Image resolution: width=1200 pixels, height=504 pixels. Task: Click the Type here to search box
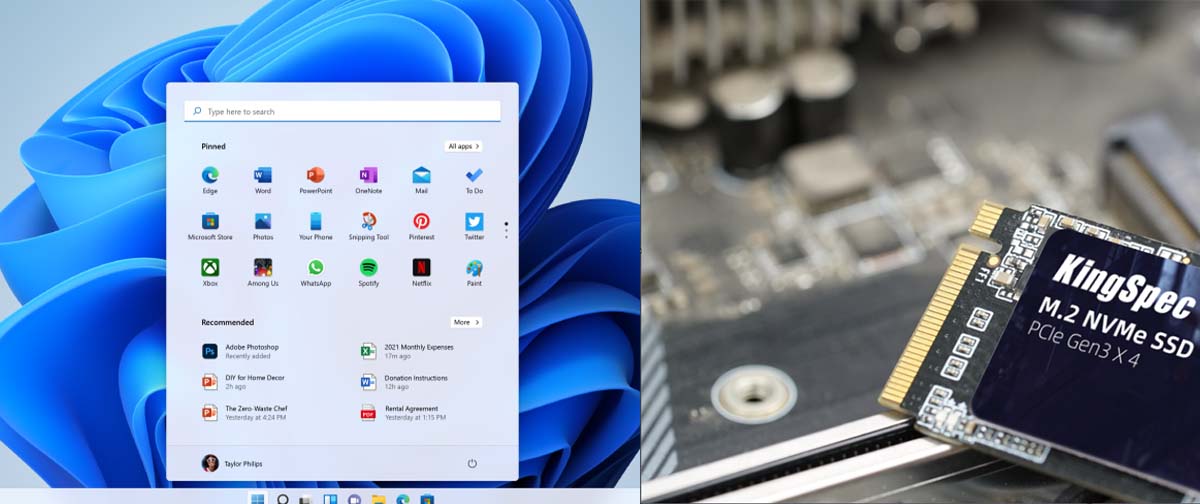[x=342, y=111]
